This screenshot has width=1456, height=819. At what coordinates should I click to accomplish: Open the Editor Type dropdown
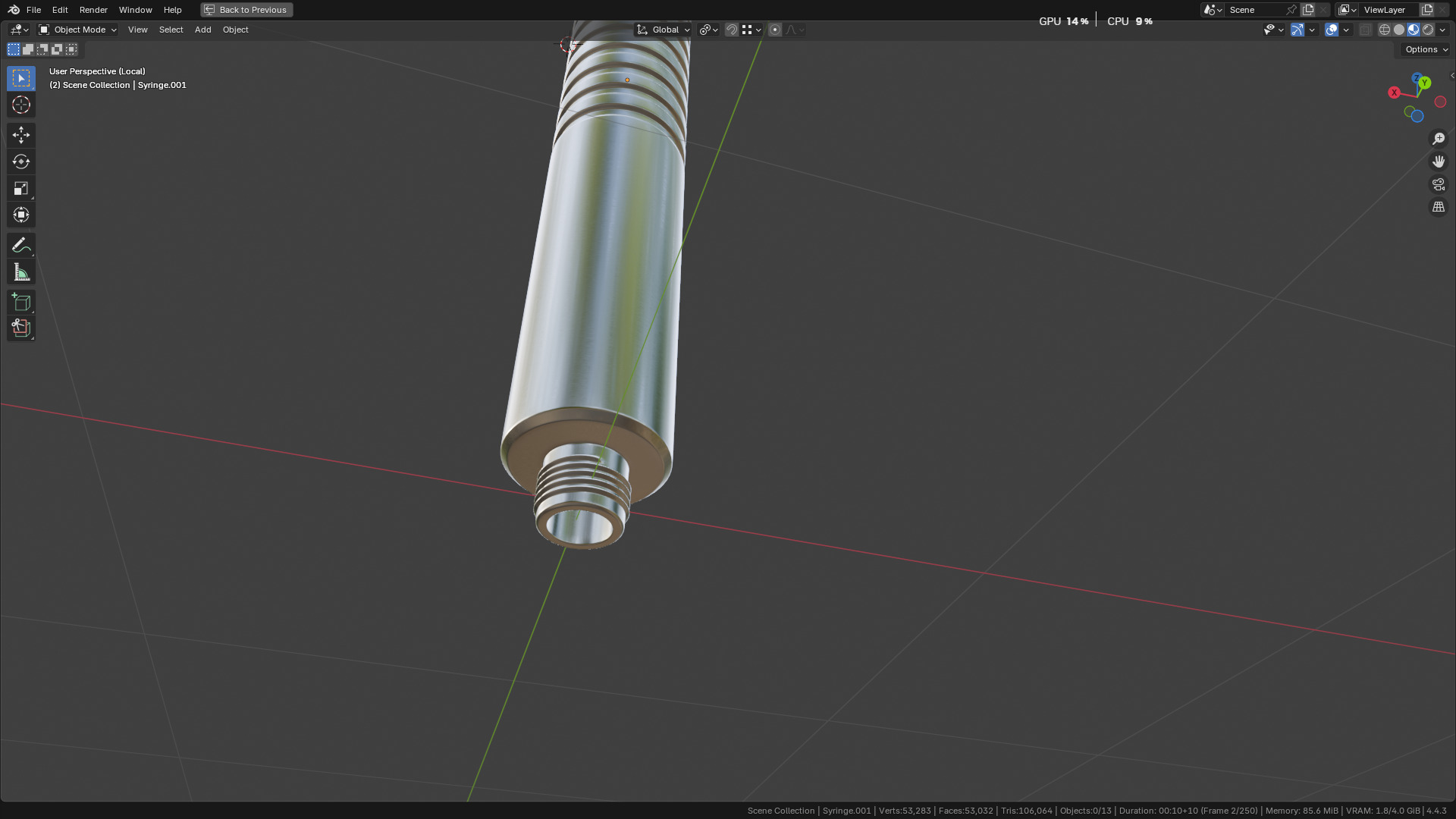pos(19,30)
